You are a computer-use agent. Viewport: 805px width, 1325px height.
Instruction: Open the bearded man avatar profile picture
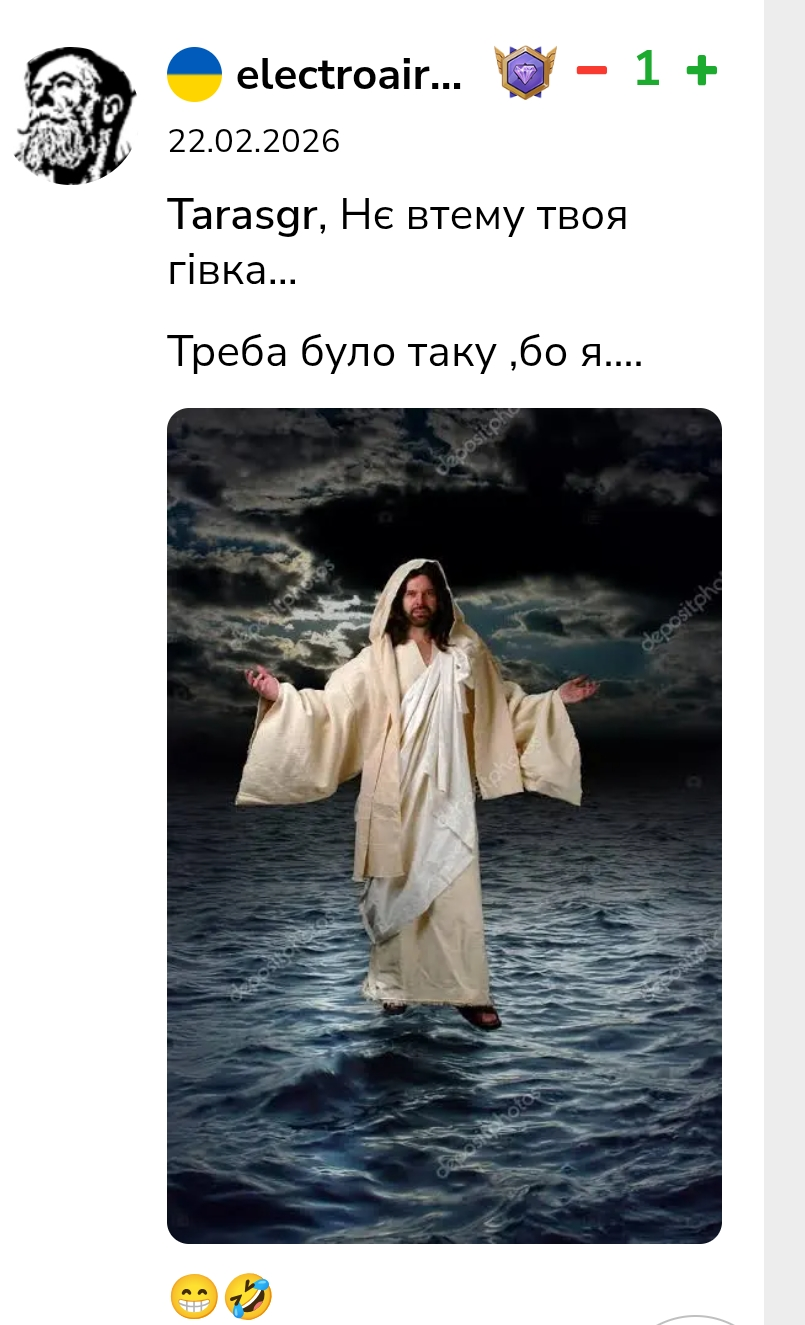pyautogui.click(x=74, y=116)
